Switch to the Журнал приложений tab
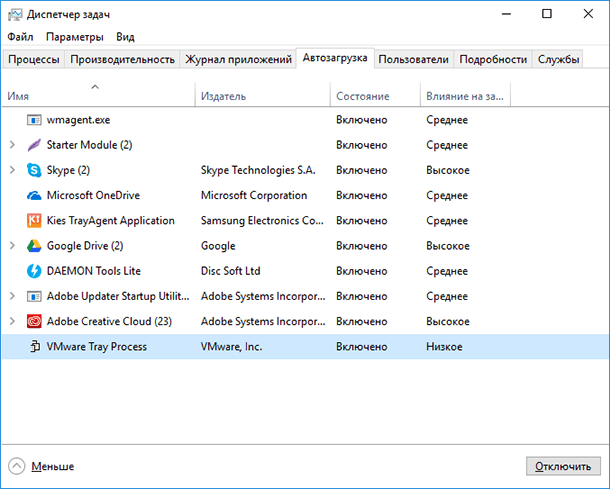Viewport: 610px width, 489px height. click(x=238, y=59)
